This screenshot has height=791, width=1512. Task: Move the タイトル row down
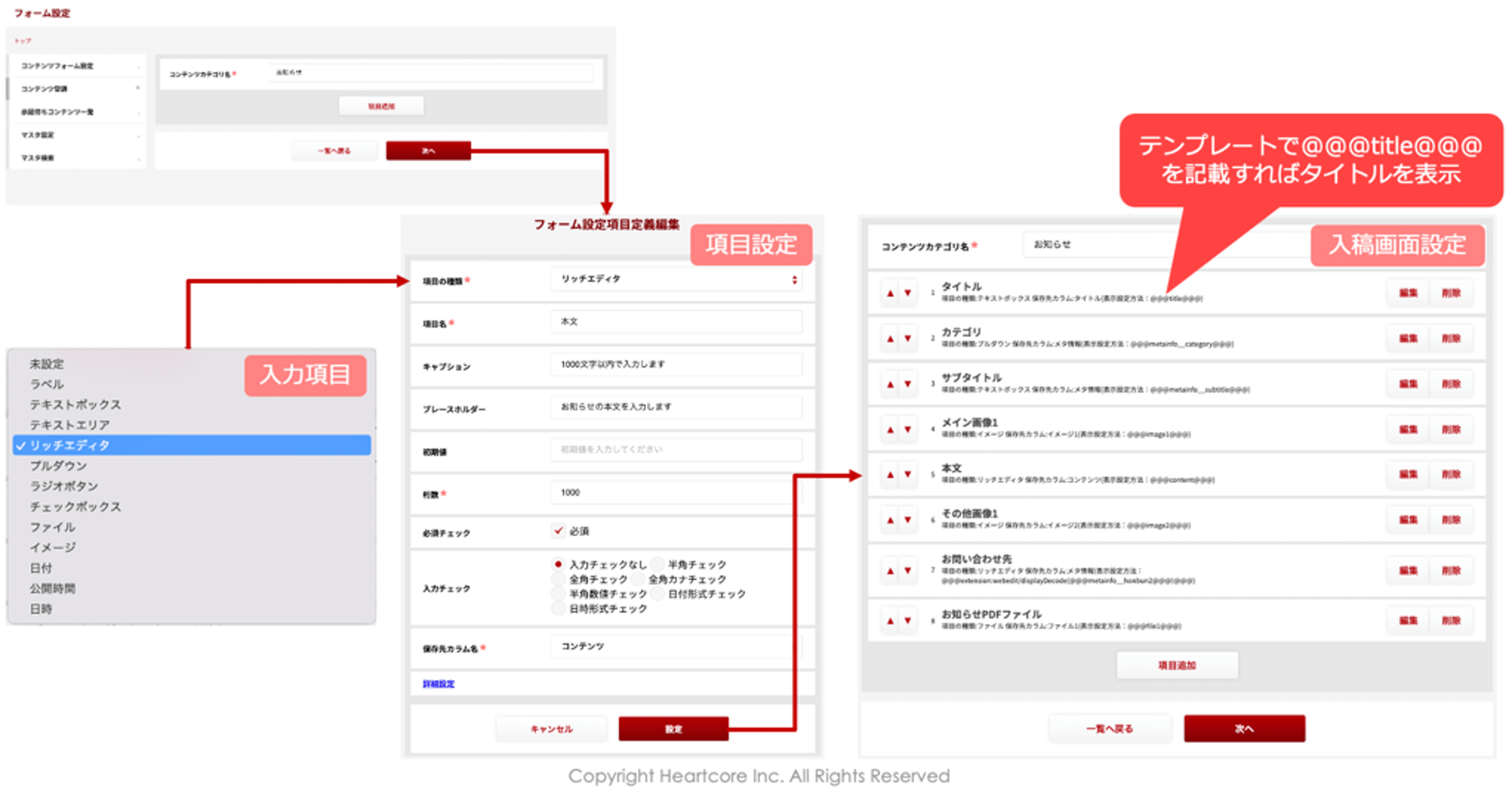coord(908,293)
